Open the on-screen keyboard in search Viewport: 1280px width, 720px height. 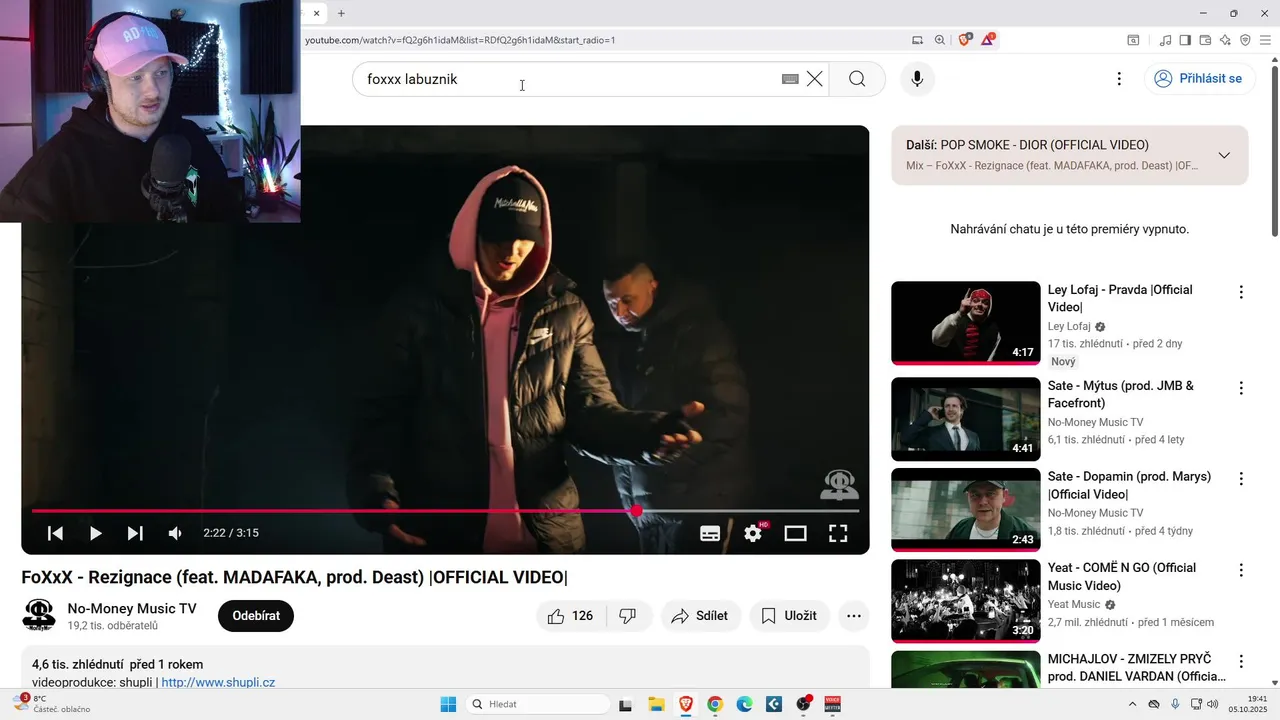(x=790, y=79)
